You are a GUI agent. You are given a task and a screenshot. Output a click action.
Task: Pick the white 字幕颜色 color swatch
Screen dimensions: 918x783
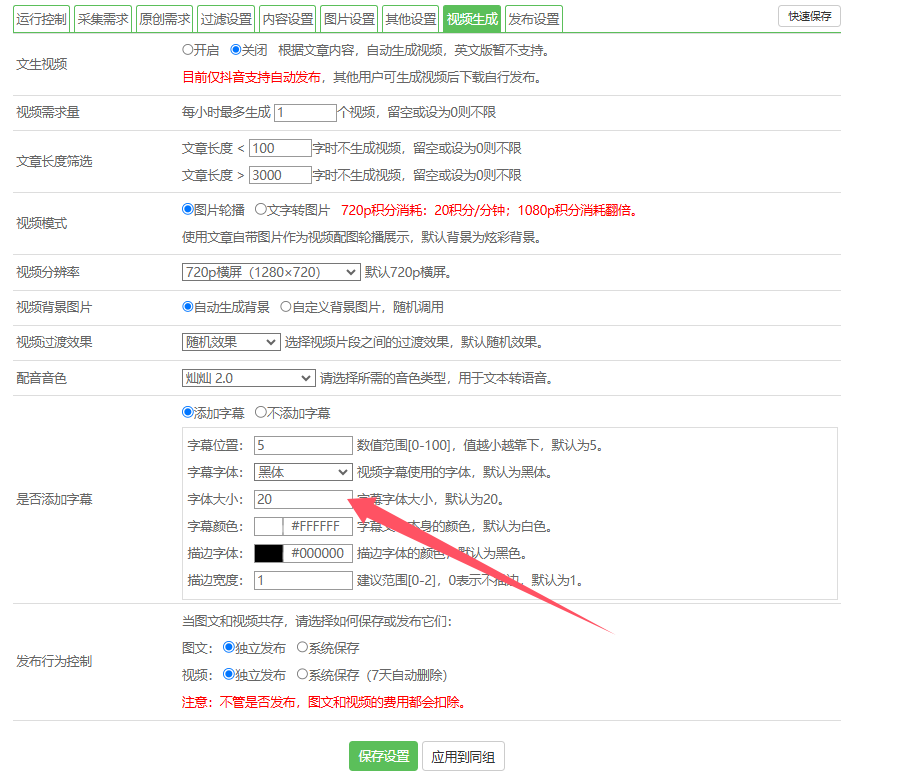269,526
